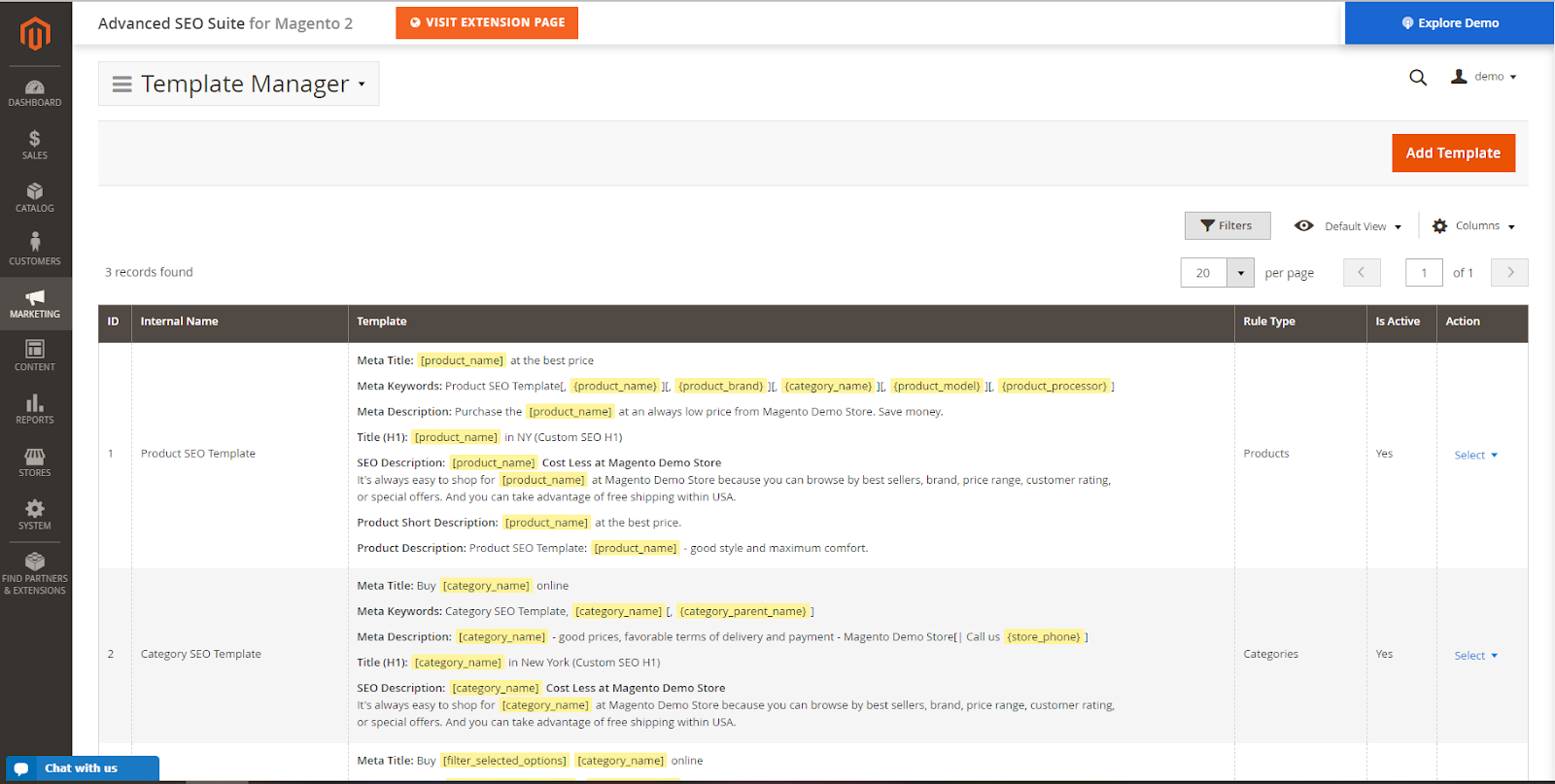Open the Dashboard sidebar section
Screen dimensions: 1555x784
(x=35, y=93)
